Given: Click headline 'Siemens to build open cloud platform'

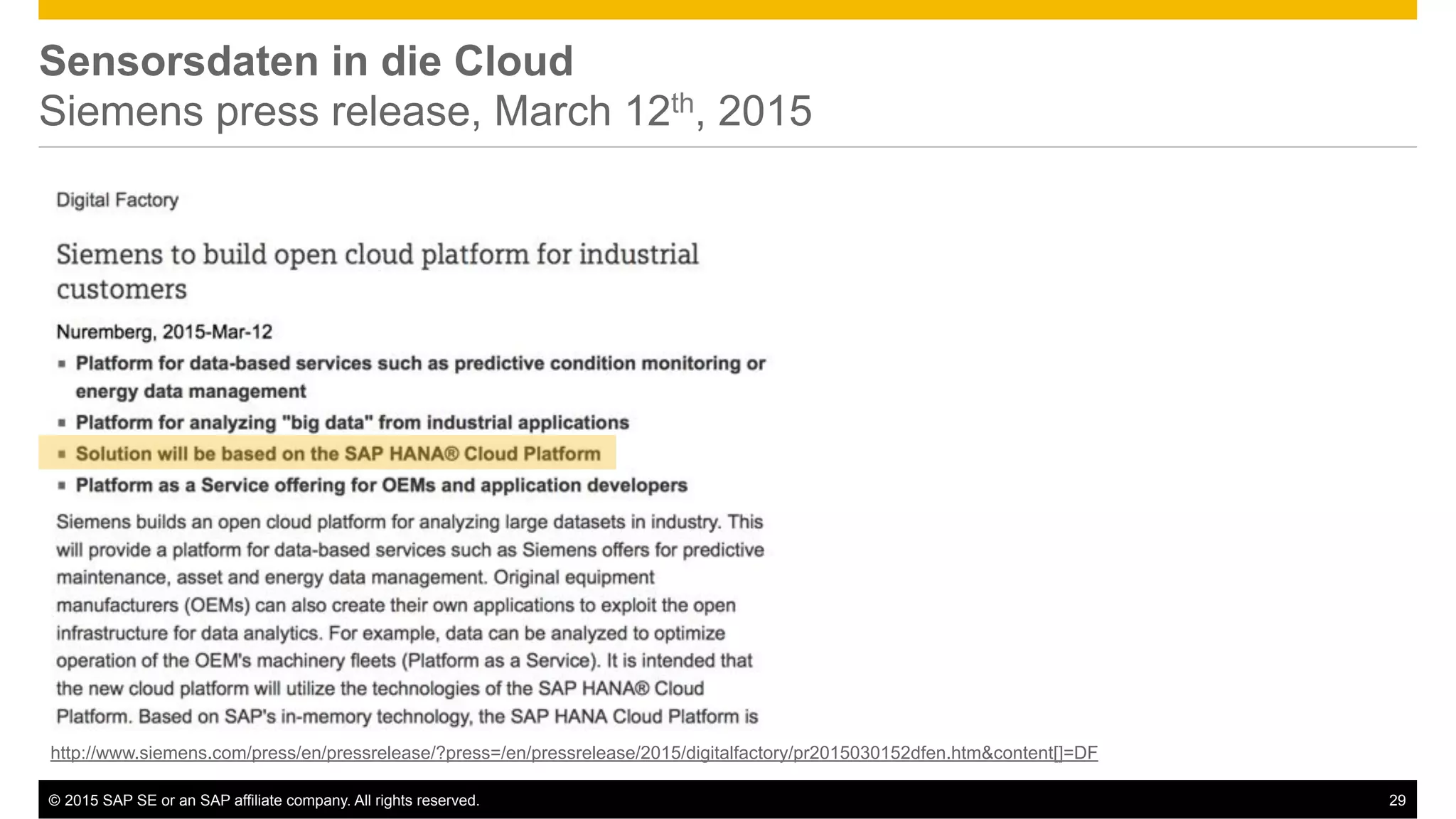Looking at the screenshot, I should point(378,272).
